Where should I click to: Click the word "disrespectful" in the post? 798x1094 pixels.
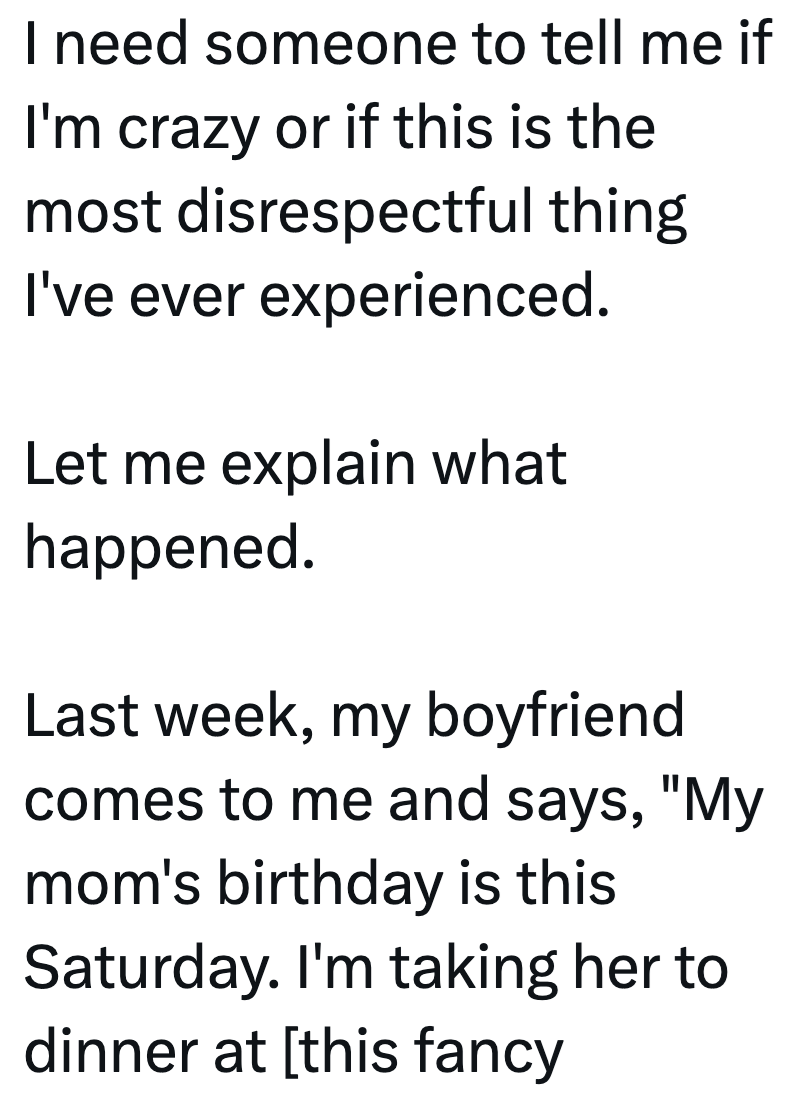pyautogui.click(x=355, y=213)
